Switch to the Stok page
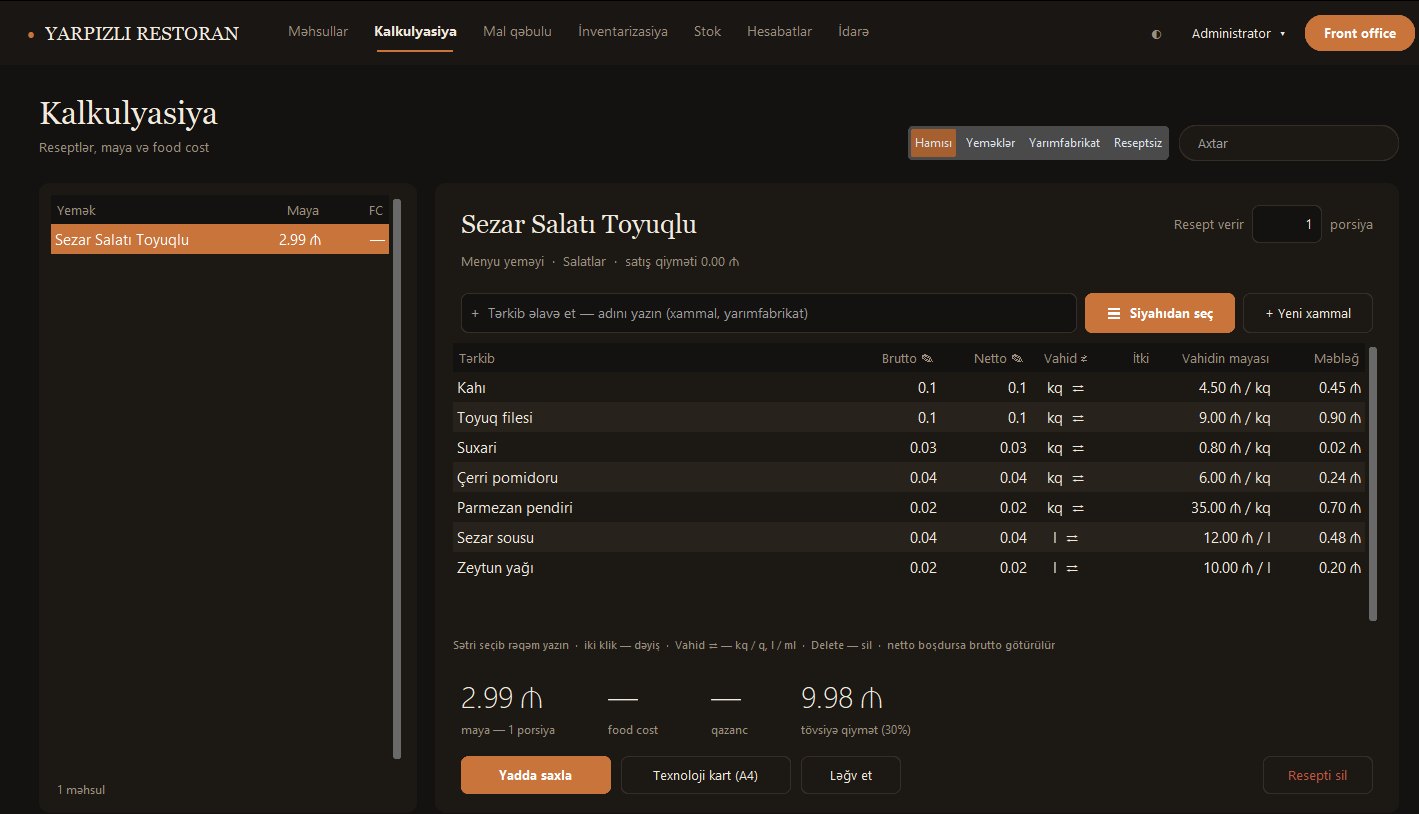1419x814 pixels. point(707,32)
